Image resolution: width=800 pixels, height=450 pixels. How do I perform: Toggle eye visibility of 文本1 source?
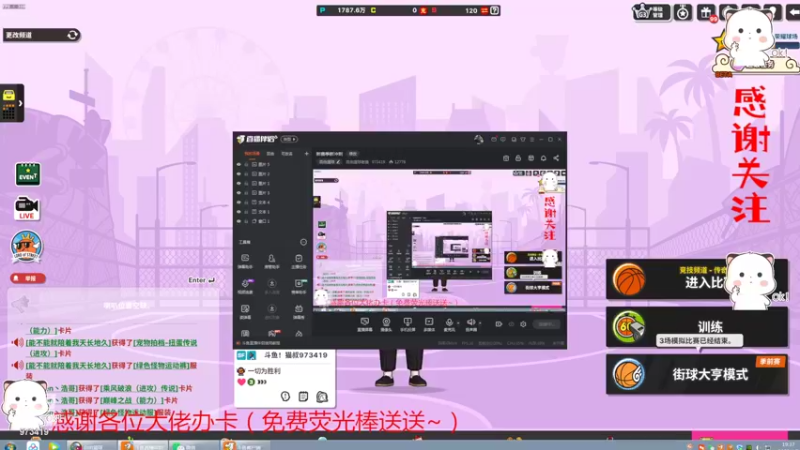pos(239,212)
